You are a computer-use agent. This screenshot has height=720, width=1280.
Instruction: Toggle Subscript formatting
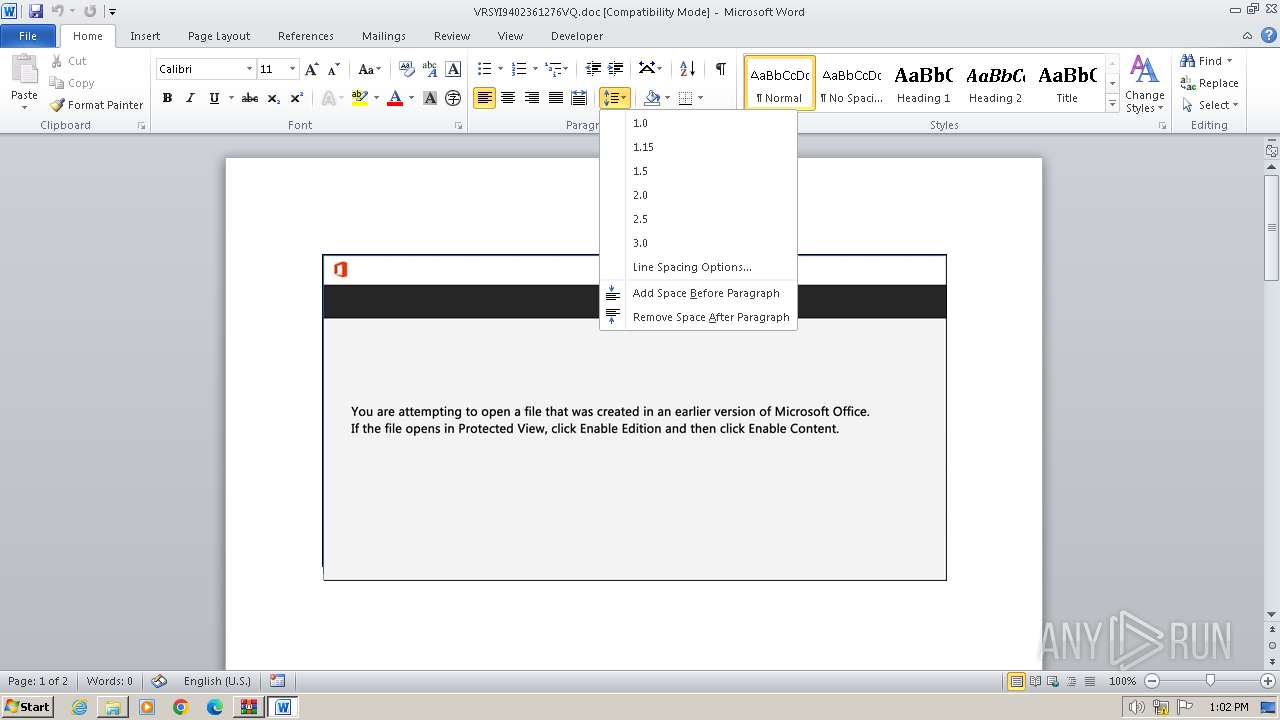[273, 98]
